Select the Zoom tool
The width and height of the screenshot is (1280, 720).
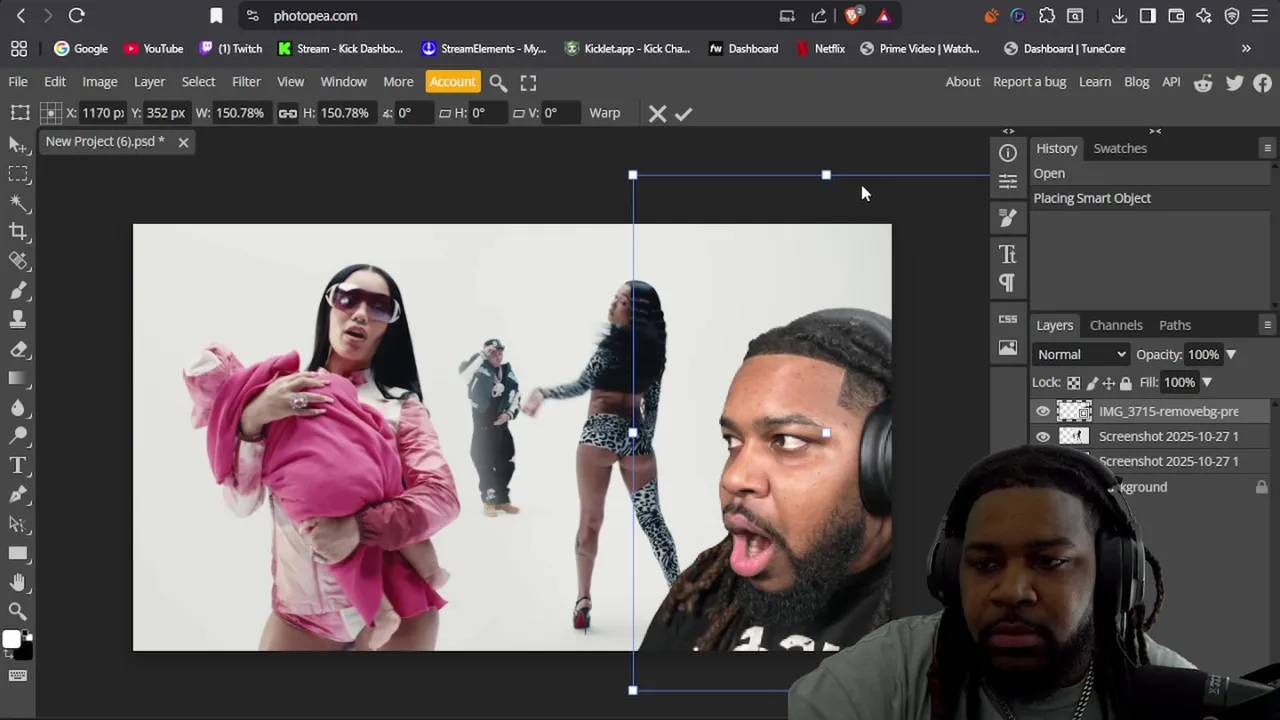(x=17, y=611)
